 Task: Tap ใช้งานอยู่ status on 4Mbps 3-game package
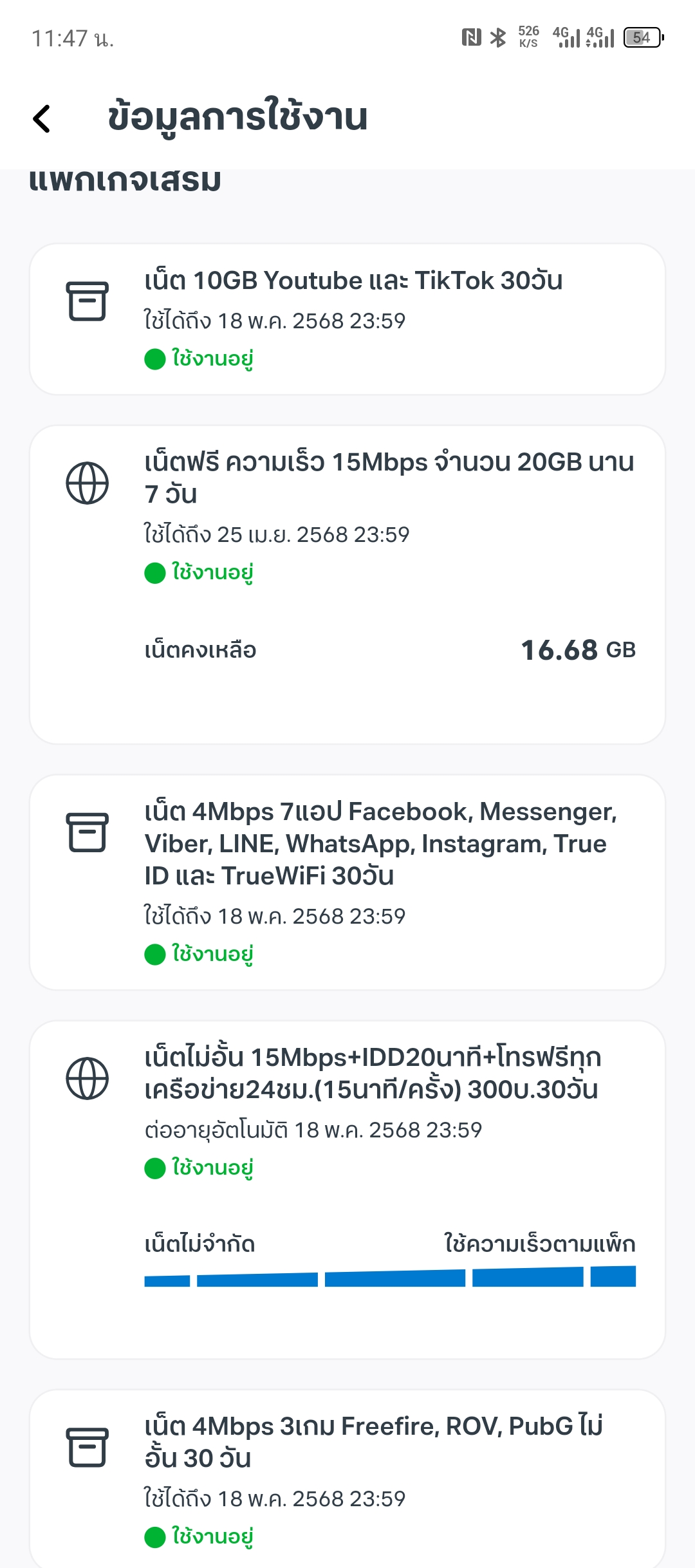[212, 1537]
